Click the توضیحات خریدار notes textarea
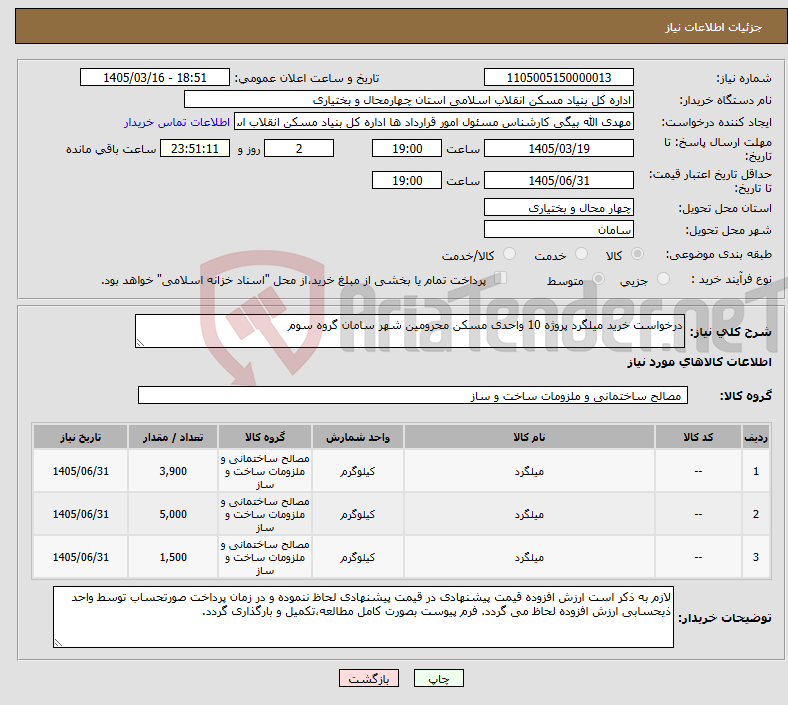This screenshot has width=788, height=705. (363, 617)
